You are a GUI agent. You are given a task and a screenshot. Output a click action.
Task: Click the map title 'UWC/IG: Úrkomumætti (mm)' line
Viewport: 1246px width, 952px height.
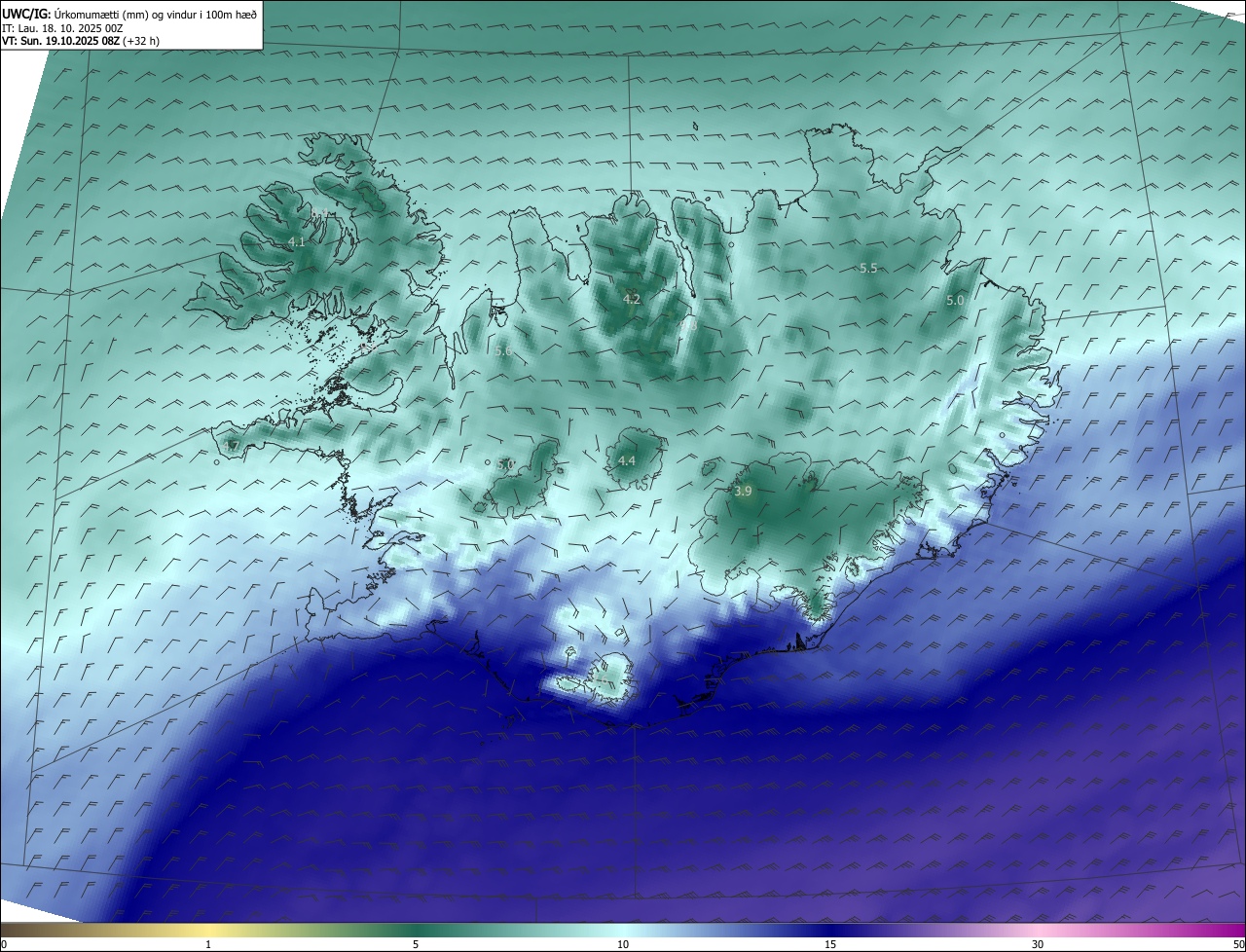(x=129, y=14)
